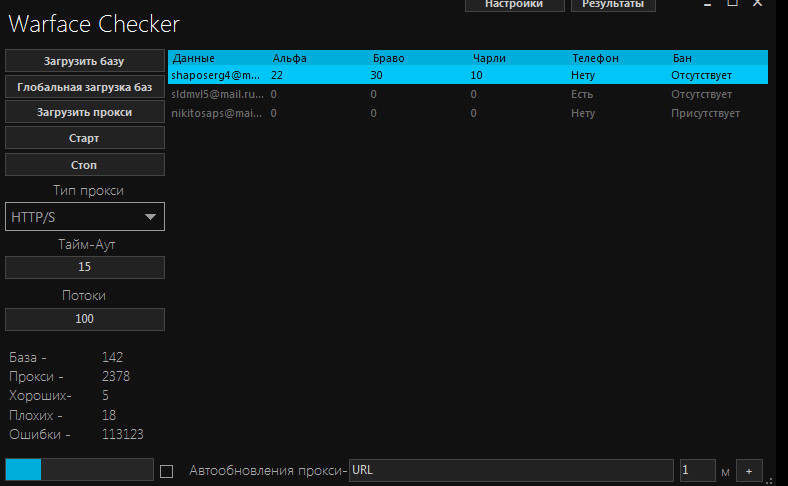The width and height of the screenshot is (788, 486).
Task: Click the proxy URL input field
Action: click(511, 470)
